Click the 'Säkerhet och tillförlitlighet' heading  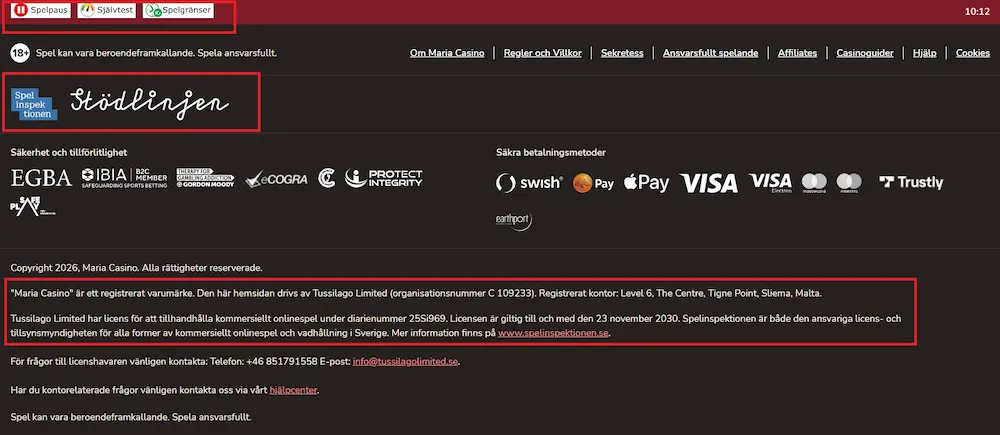pyautogui.click(x=69, y=152)
